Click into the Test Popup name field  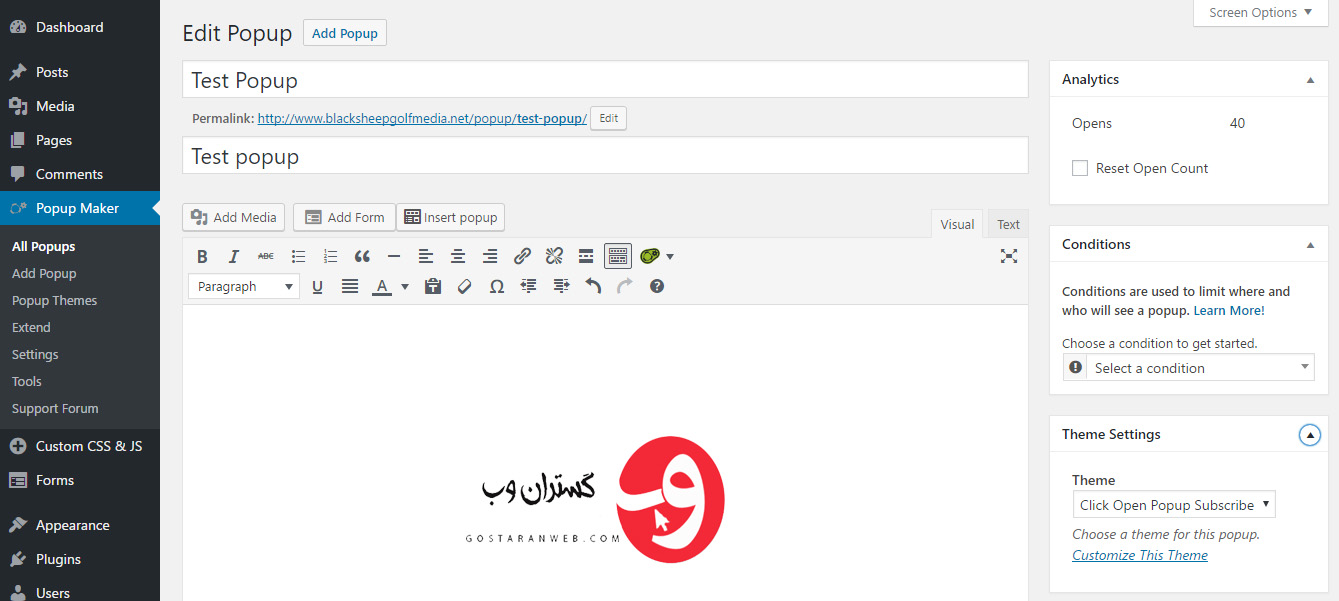605,80
